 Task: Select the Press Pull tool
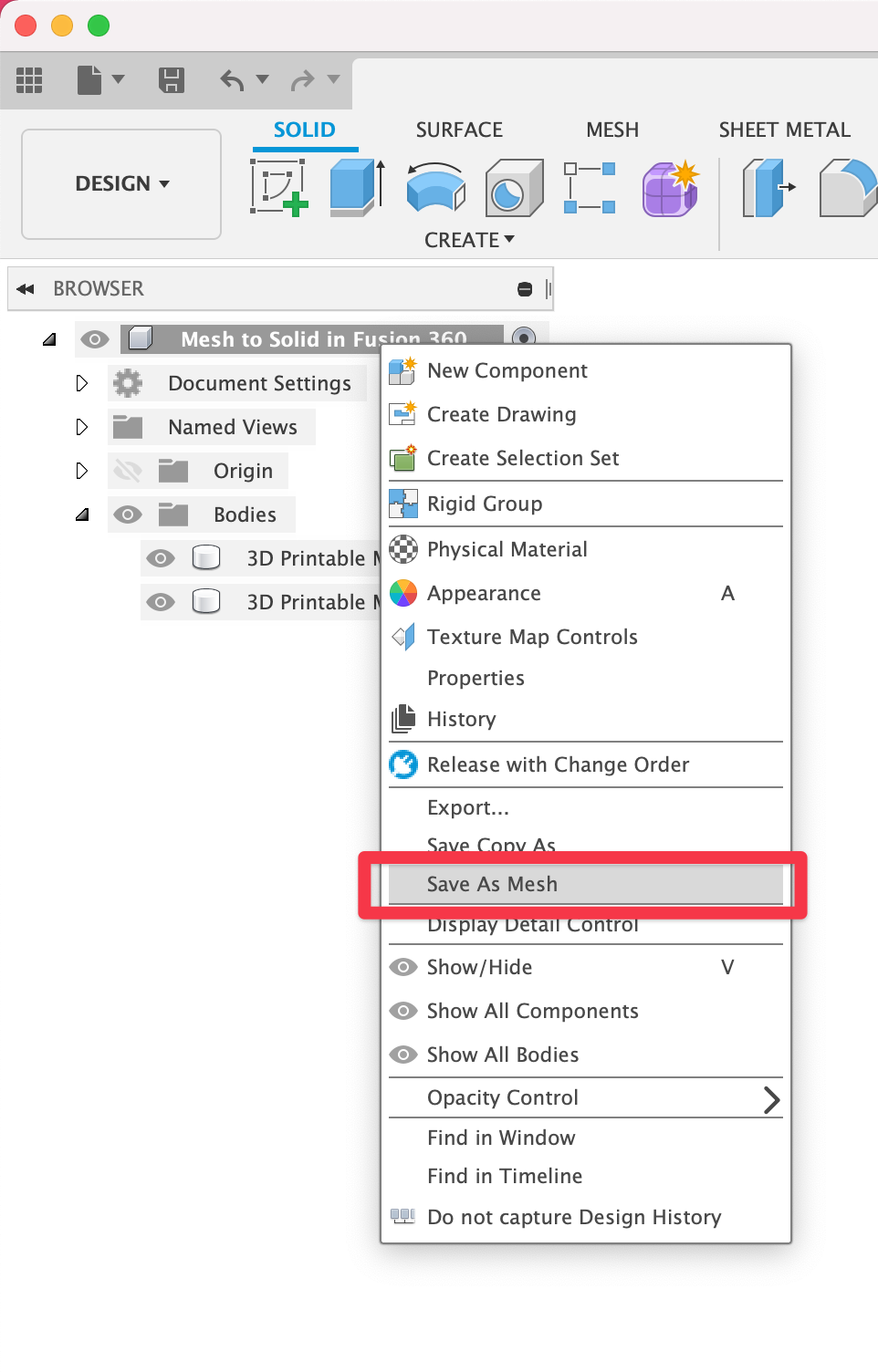[769, 187]
